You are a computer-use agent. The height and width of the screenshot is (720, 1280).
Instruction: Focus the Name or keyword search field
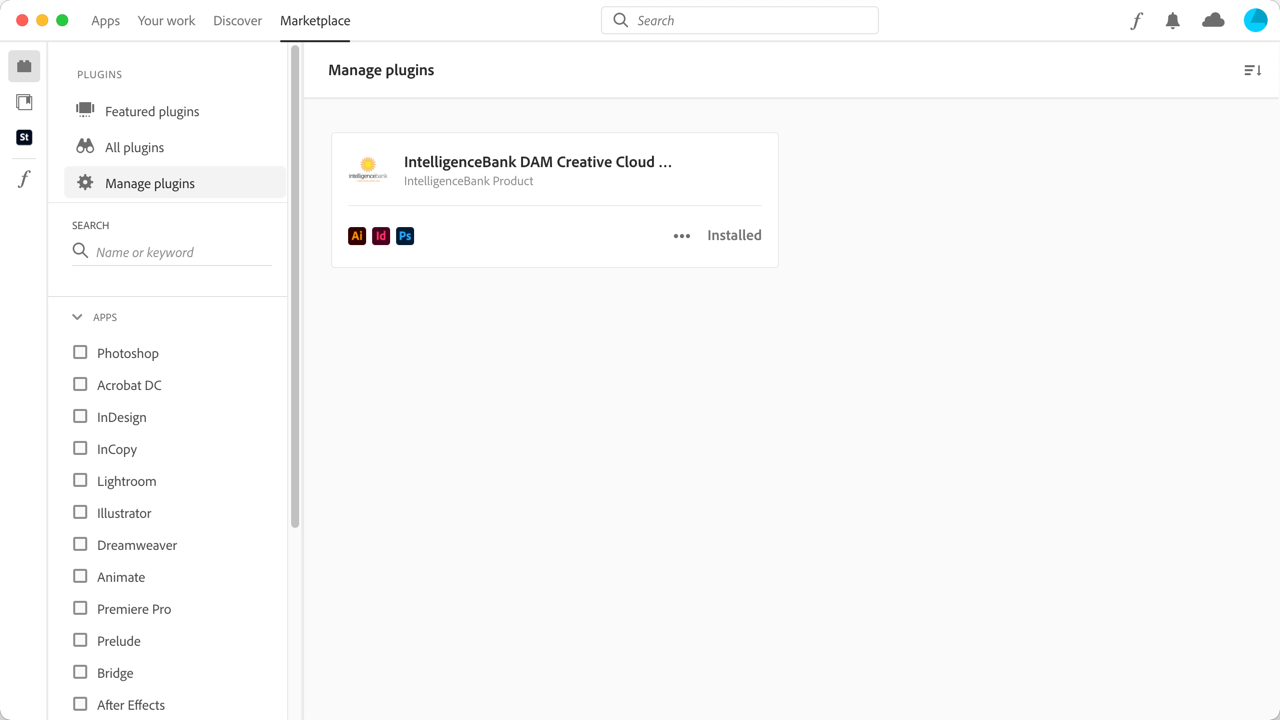click(x=172, y=252)
